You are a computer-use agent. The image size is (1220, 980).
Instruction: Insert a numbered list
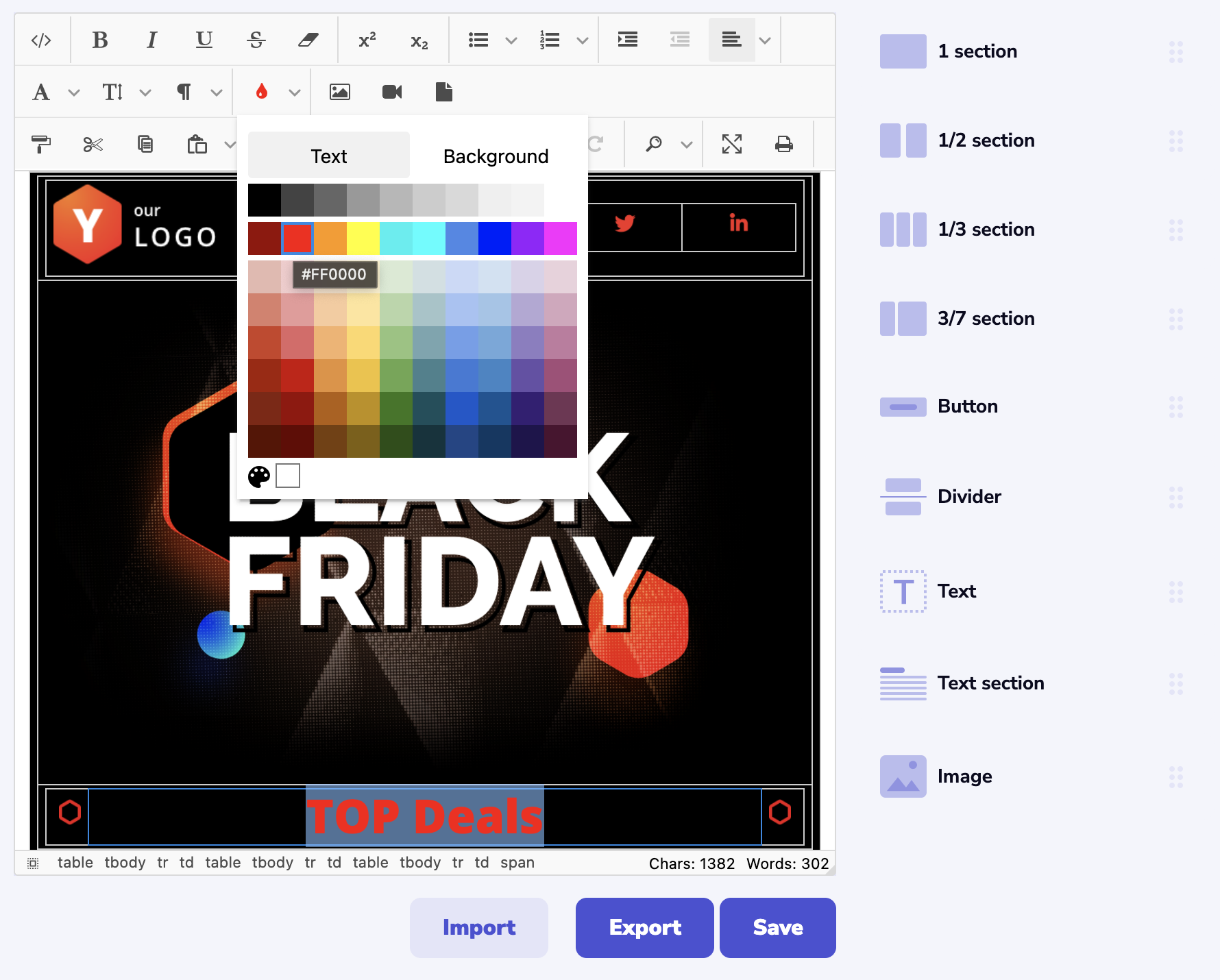point(550,40)
